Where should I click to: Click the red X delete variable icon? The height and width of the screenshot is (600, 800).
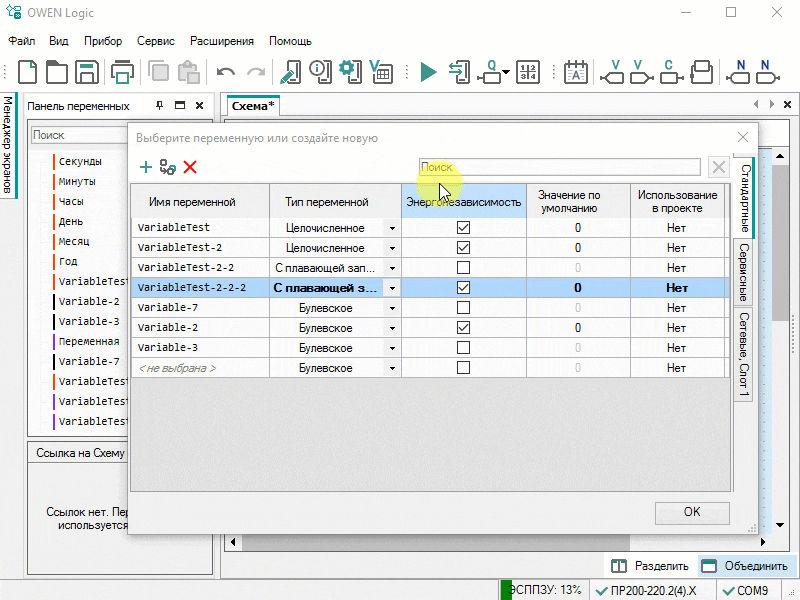point(190,168)
